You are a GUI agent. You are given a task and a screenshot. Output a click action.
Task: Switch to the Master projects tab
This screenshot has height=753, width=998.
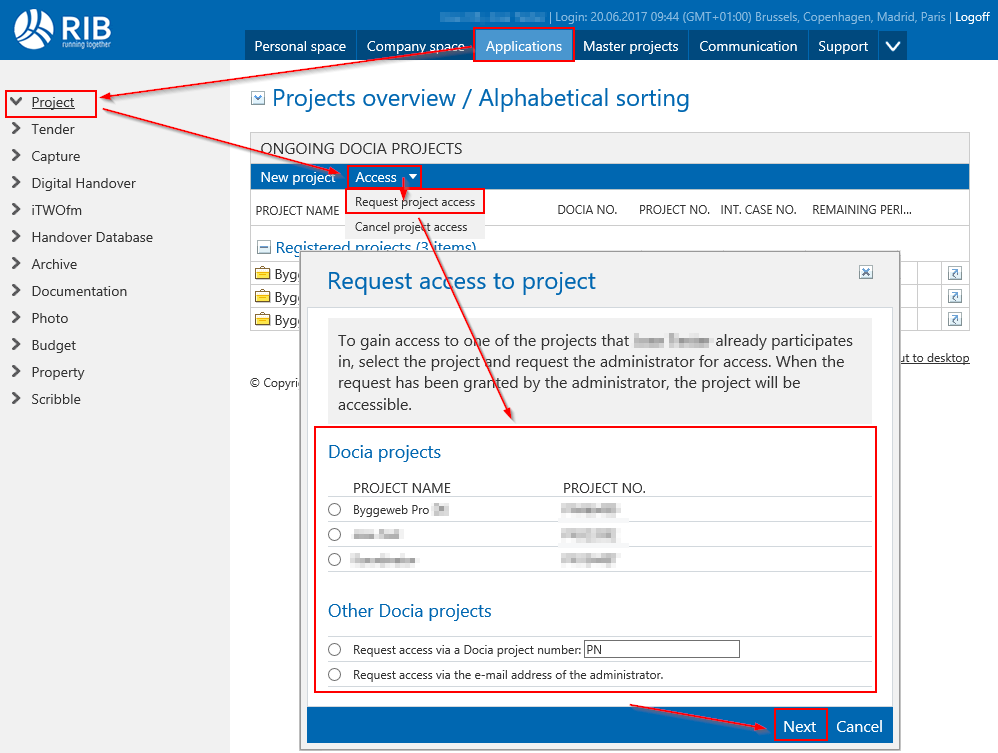click(630, 46)
